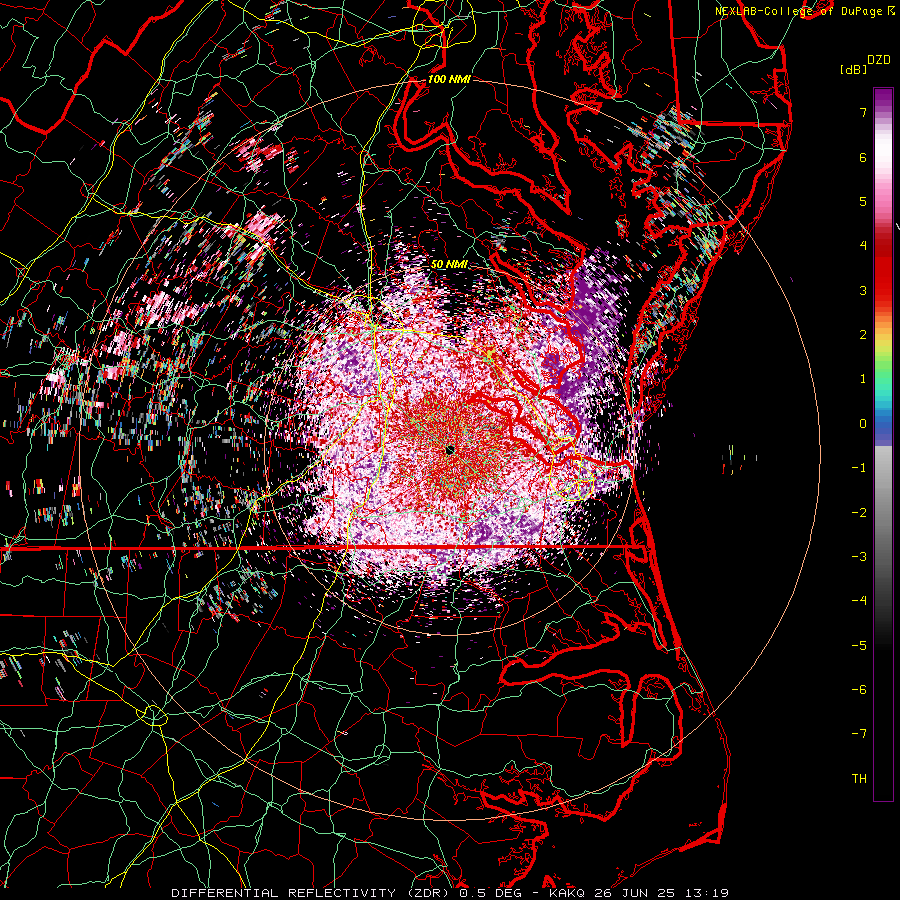Image resolution: width=900 pixels, height=900 pixels.
Task: Click the 5 tick label on the color scale
Action: 863,201
